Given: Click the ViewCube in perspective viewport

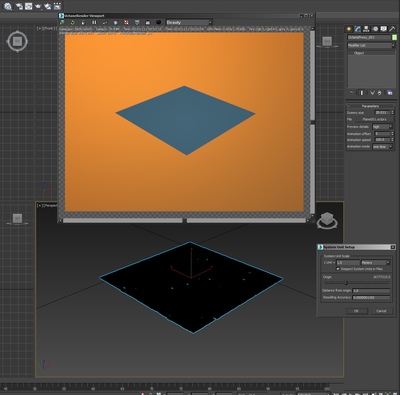Looking at the screenshot, I should (327, 220).
